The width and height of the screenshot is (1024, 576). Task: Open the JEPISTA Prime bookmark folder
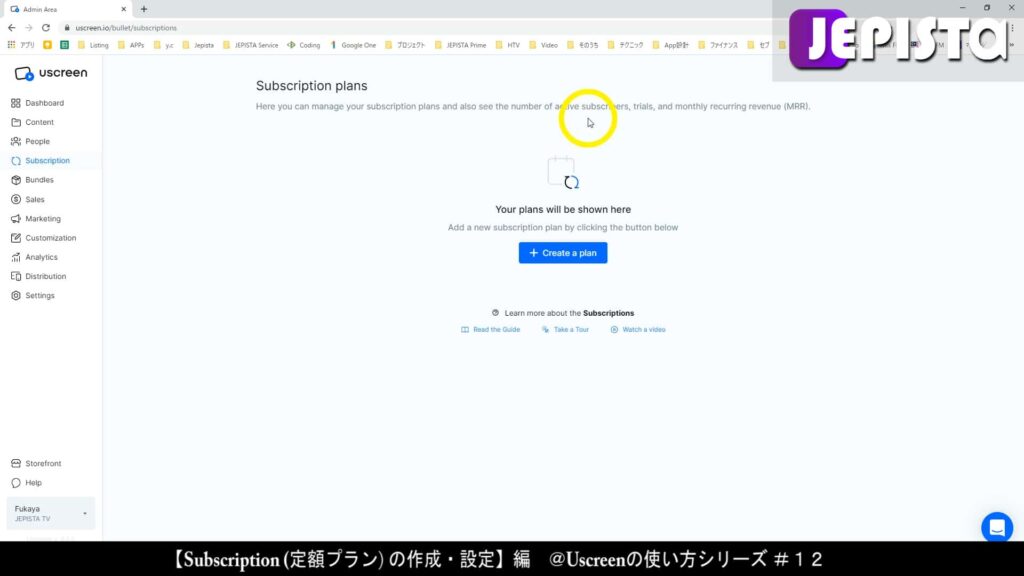tap(460, 45)
